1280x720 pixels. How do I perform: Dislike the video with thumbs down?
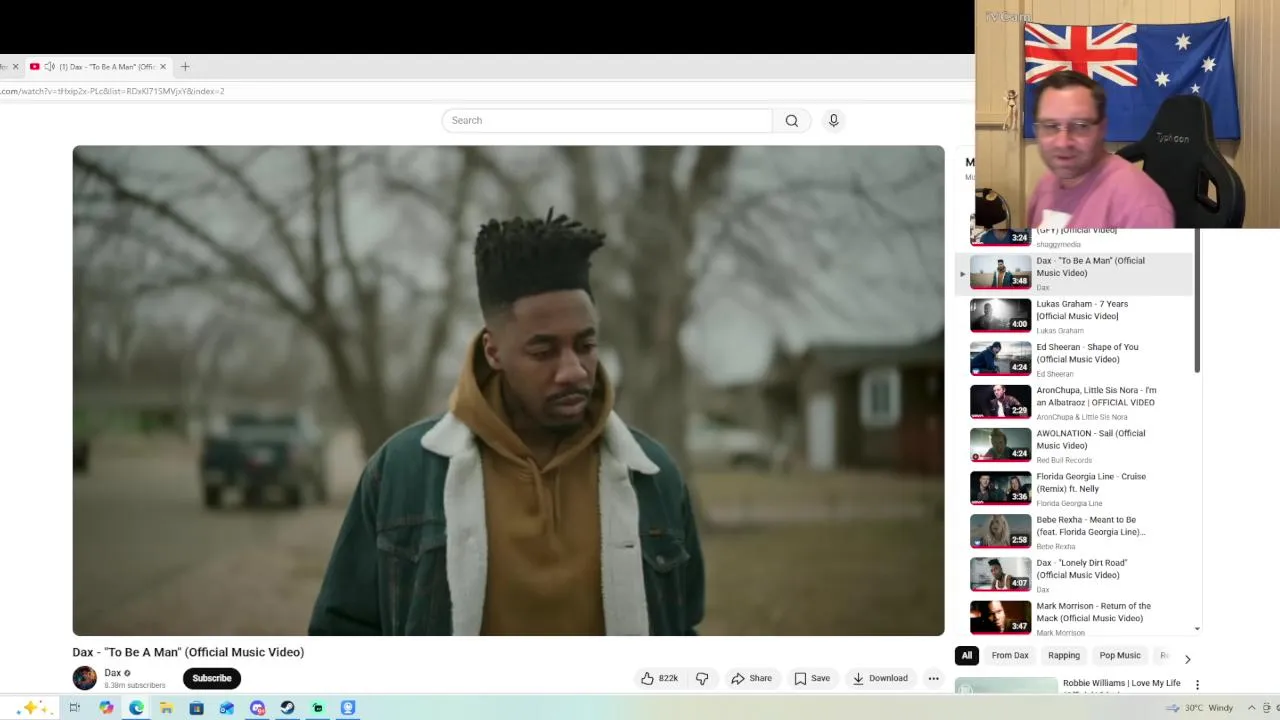click(702, 678)
